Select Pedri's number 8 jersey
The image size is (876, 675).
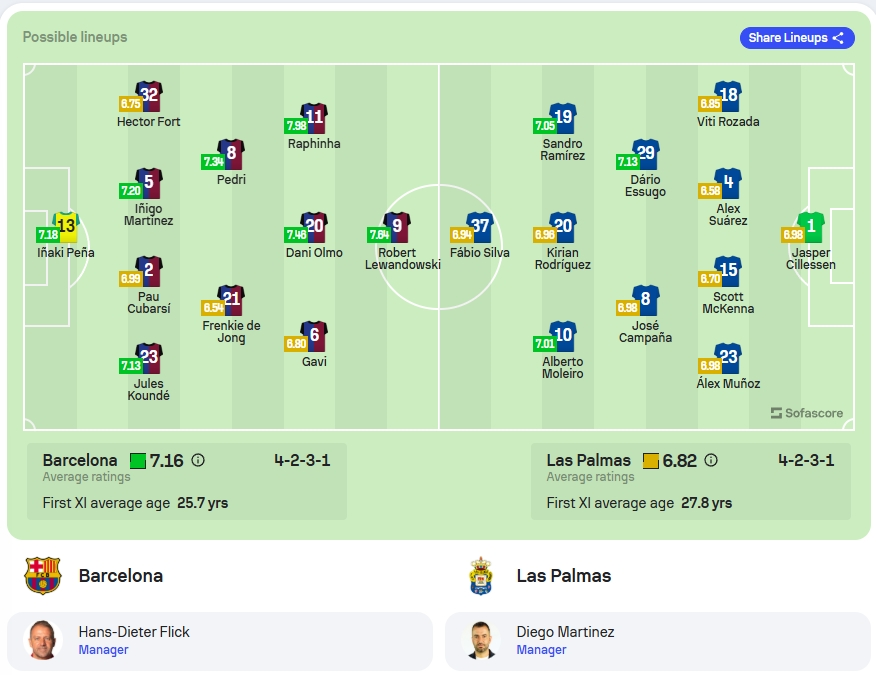tap(231, 154)
